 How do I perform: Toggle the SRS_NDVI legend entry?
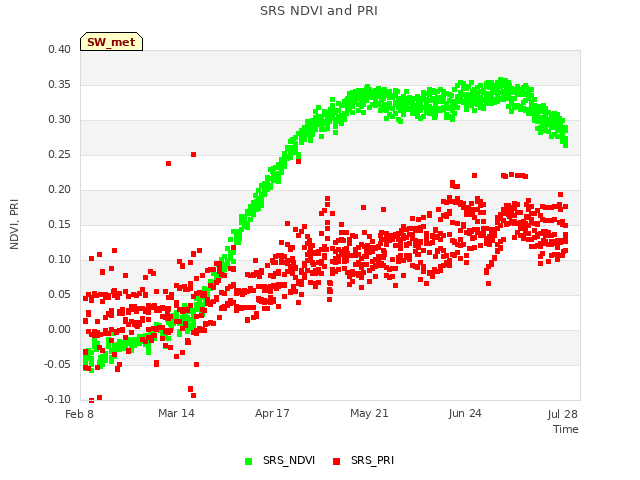pos(280,460)
